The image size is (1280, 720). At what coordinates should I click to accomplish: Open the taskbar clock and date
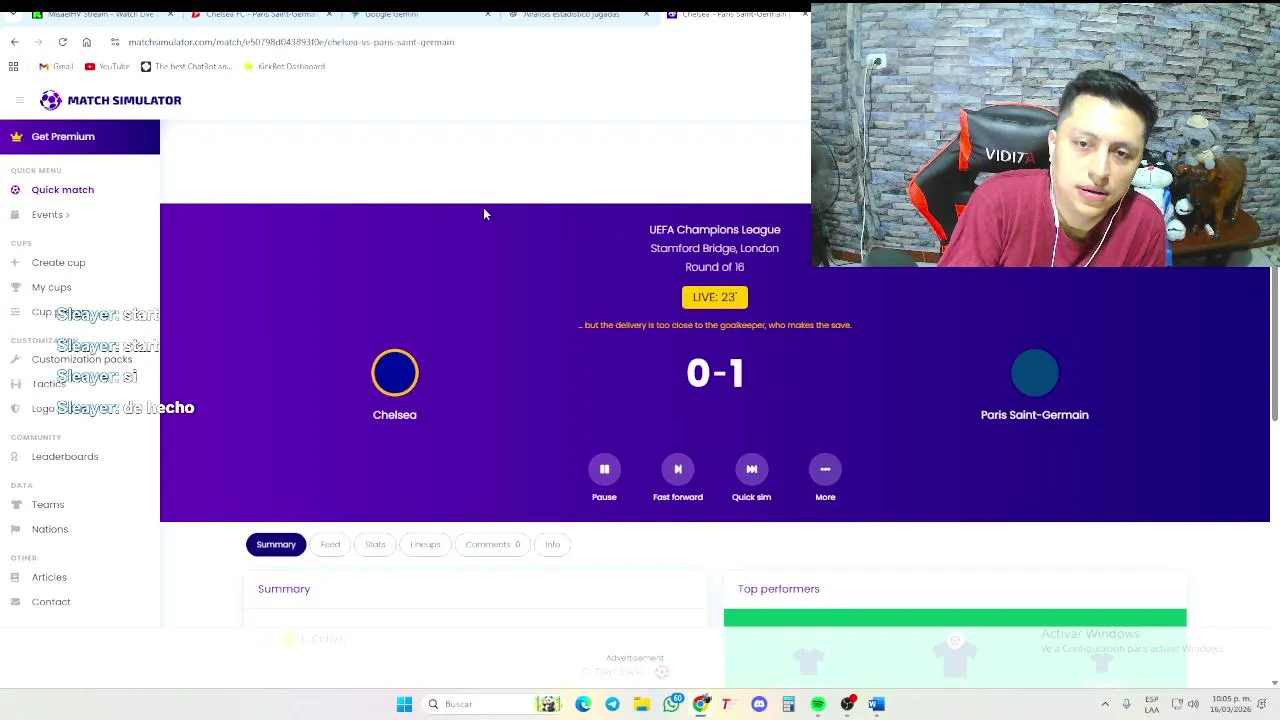tap(1232, 704)
